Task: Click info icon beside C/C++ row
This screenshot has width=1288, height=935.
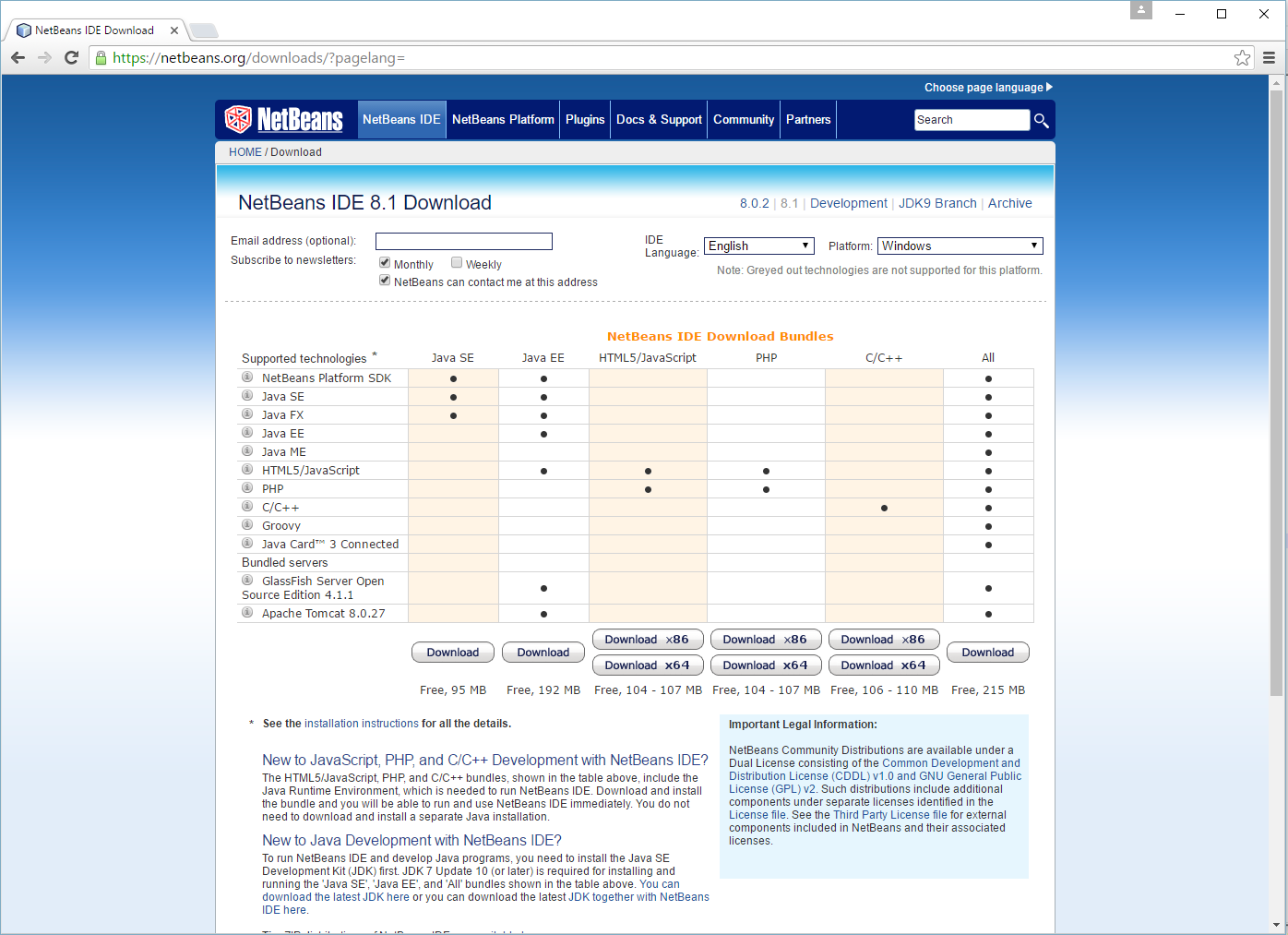Action: [247, 506]
